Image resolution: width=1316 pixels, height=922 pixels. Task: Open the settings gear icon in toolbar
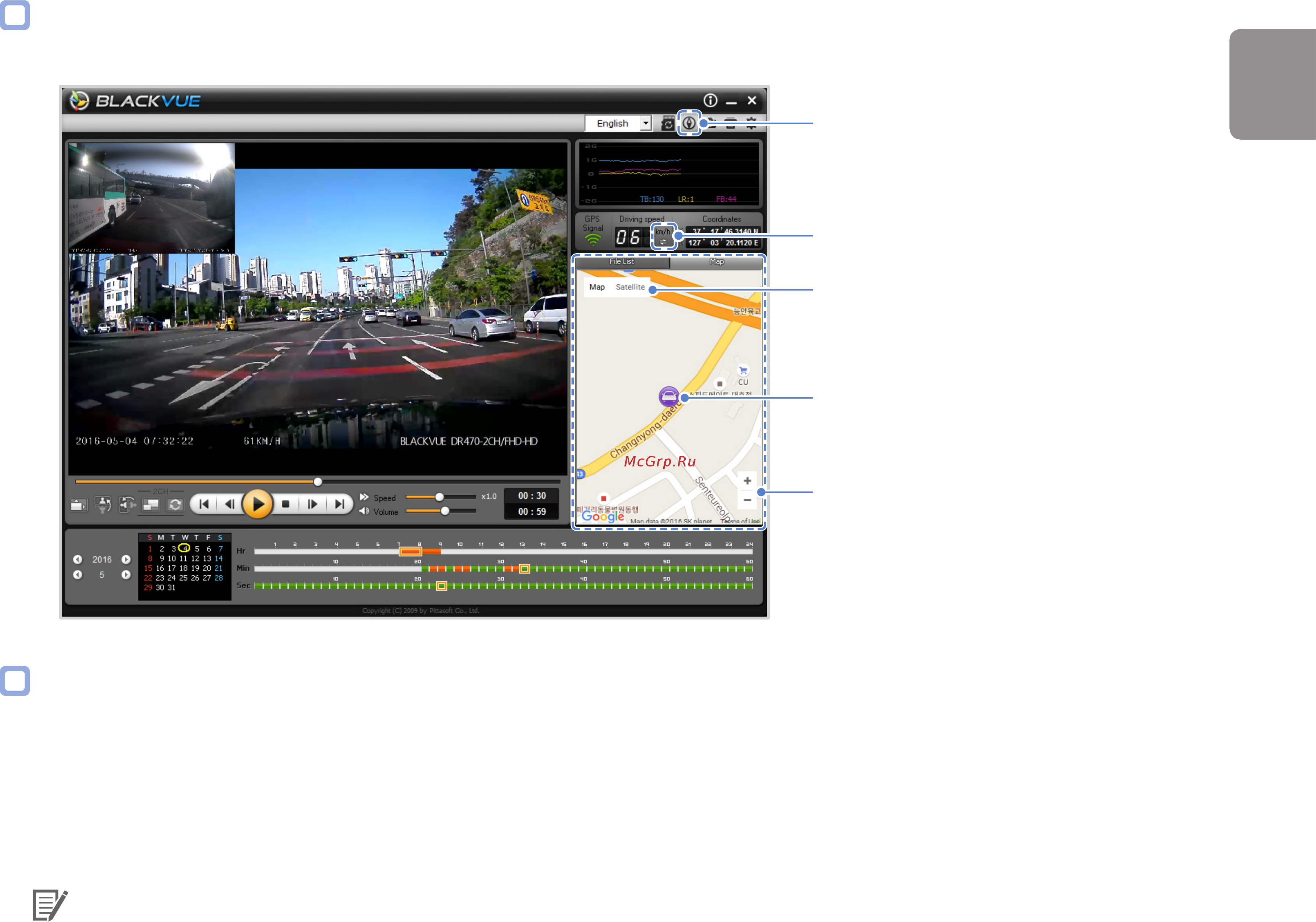click(751, 123)
